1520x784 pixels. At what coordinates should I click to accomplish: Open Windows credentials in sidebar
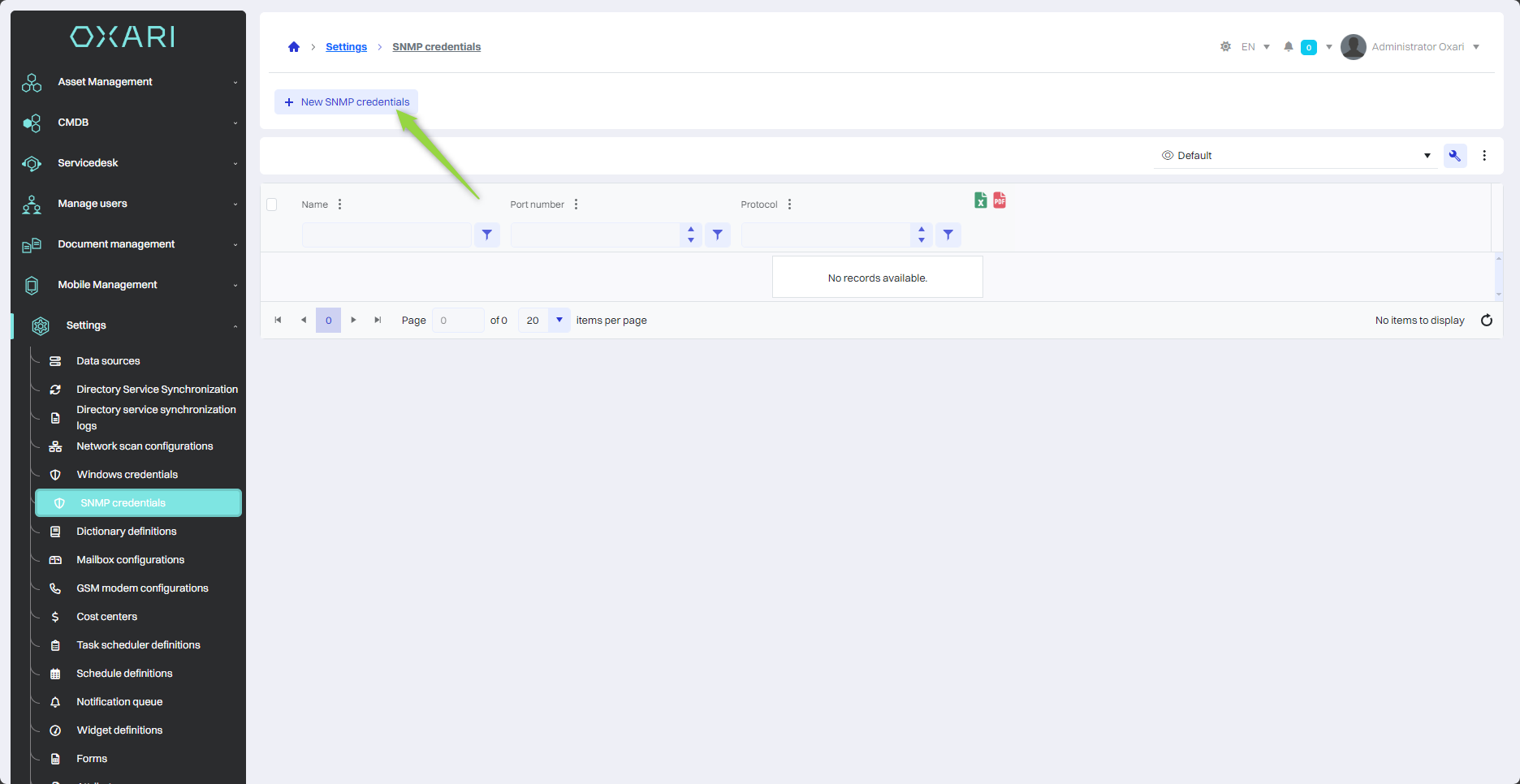(127, 475)
